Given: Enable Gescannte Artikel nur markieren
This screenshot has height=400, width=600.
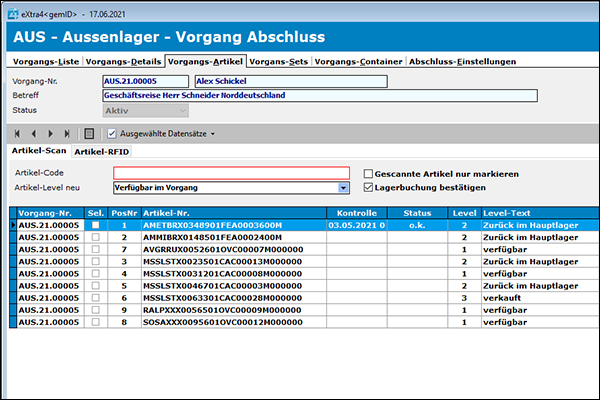Looking at the screenshot, I should pyautogui.click(x=369, y=174).
